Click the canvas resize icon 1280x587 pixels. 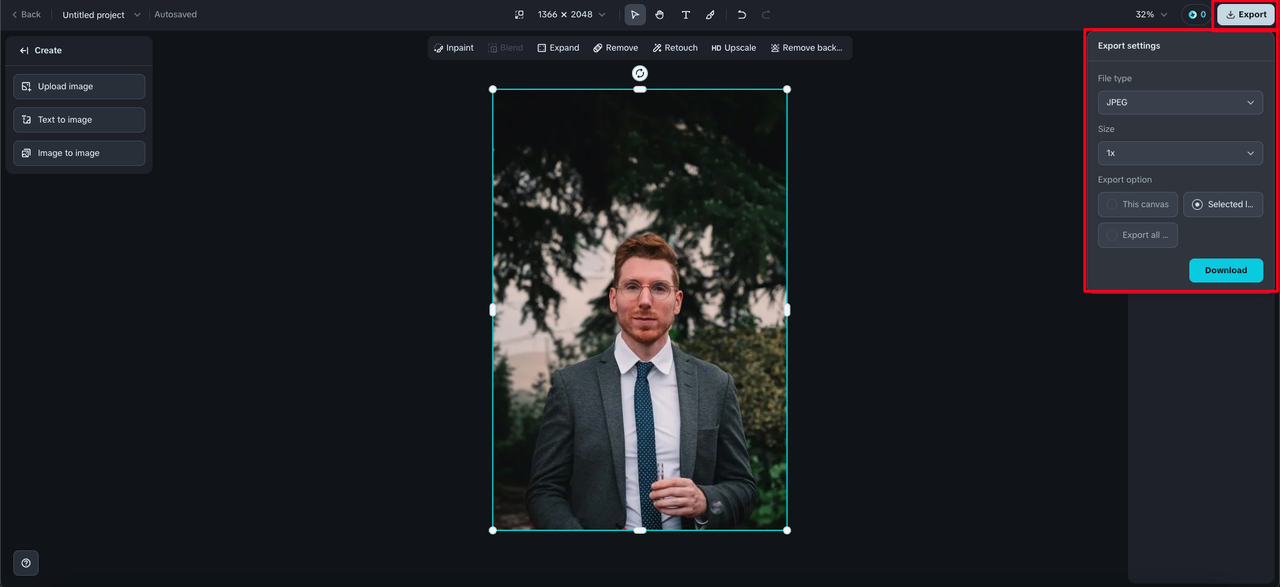tap(519, 15)
